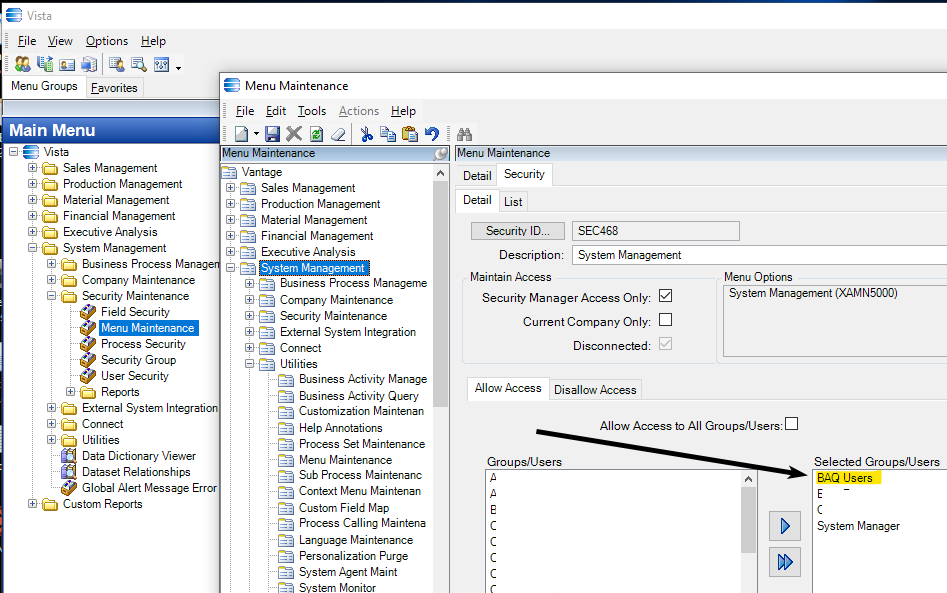The width and height of the screenshot is (947, 593).
Task: Click the Disconnected checkbox
Action: pos(666,344)
